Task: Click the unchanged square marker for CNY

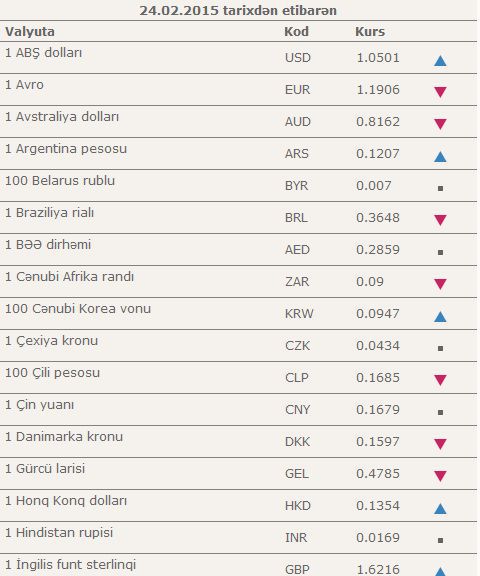Action: [440, 413]
